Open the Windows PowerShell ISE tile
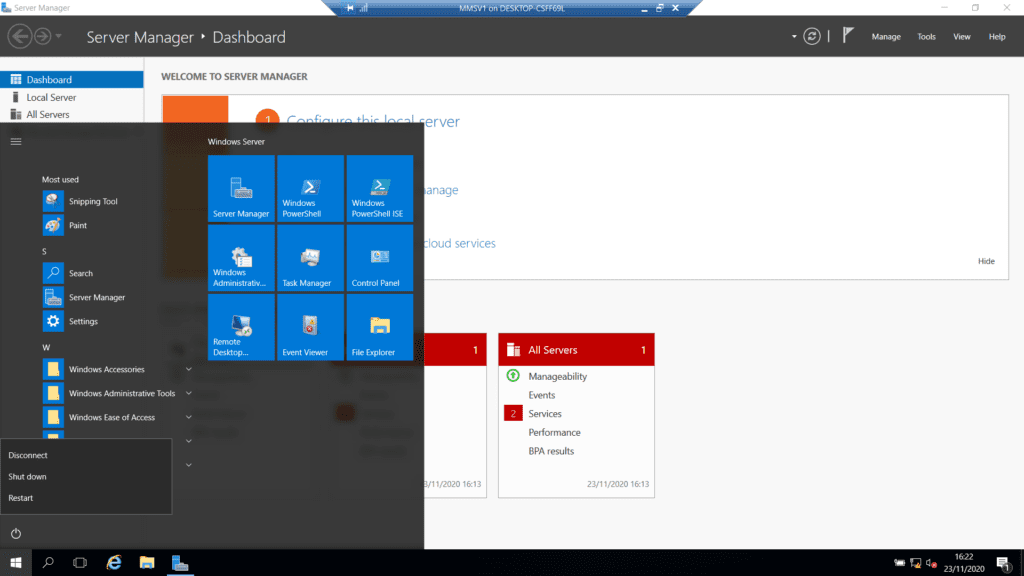The height and width of the screenshot is (576, 1024). point(379,188)
